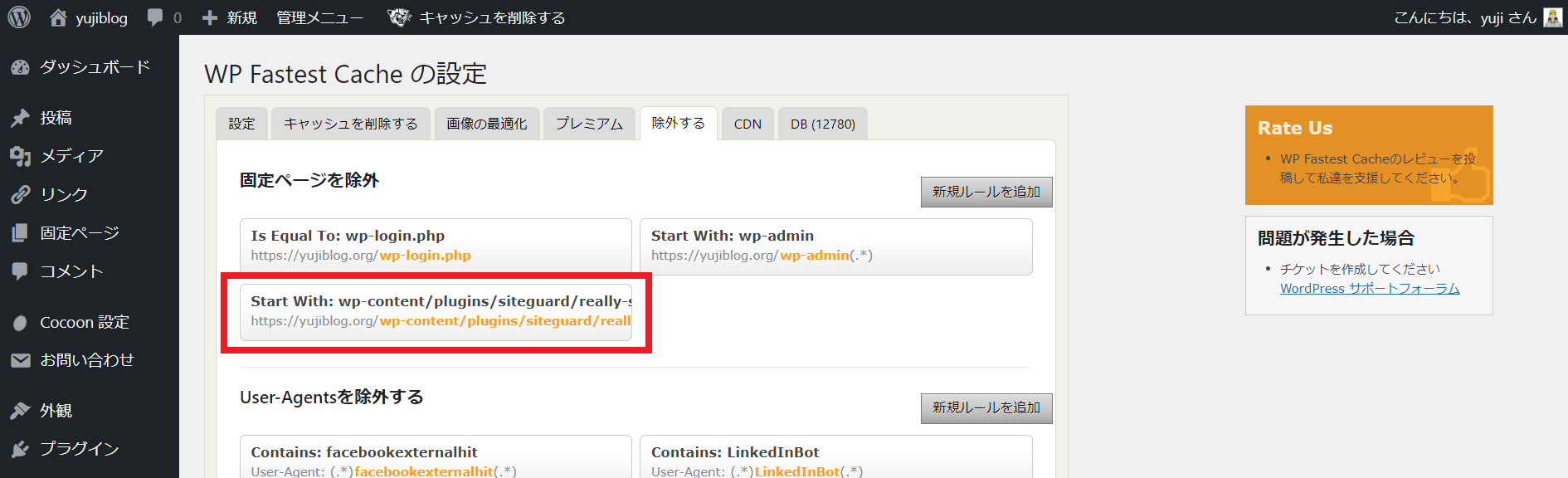Add new rule for User-Agents exclusion
This screenshot has height=478, width=1568.
986,408
